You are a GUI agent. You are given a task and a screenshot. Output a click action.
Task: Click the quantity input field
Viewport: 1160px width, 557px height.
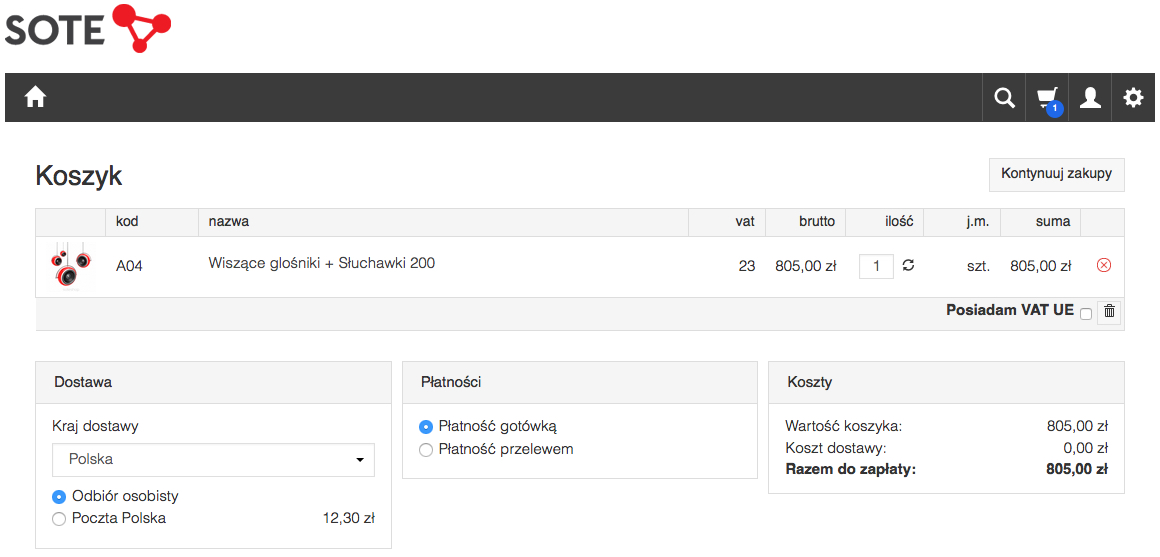(x=877, y=266)
